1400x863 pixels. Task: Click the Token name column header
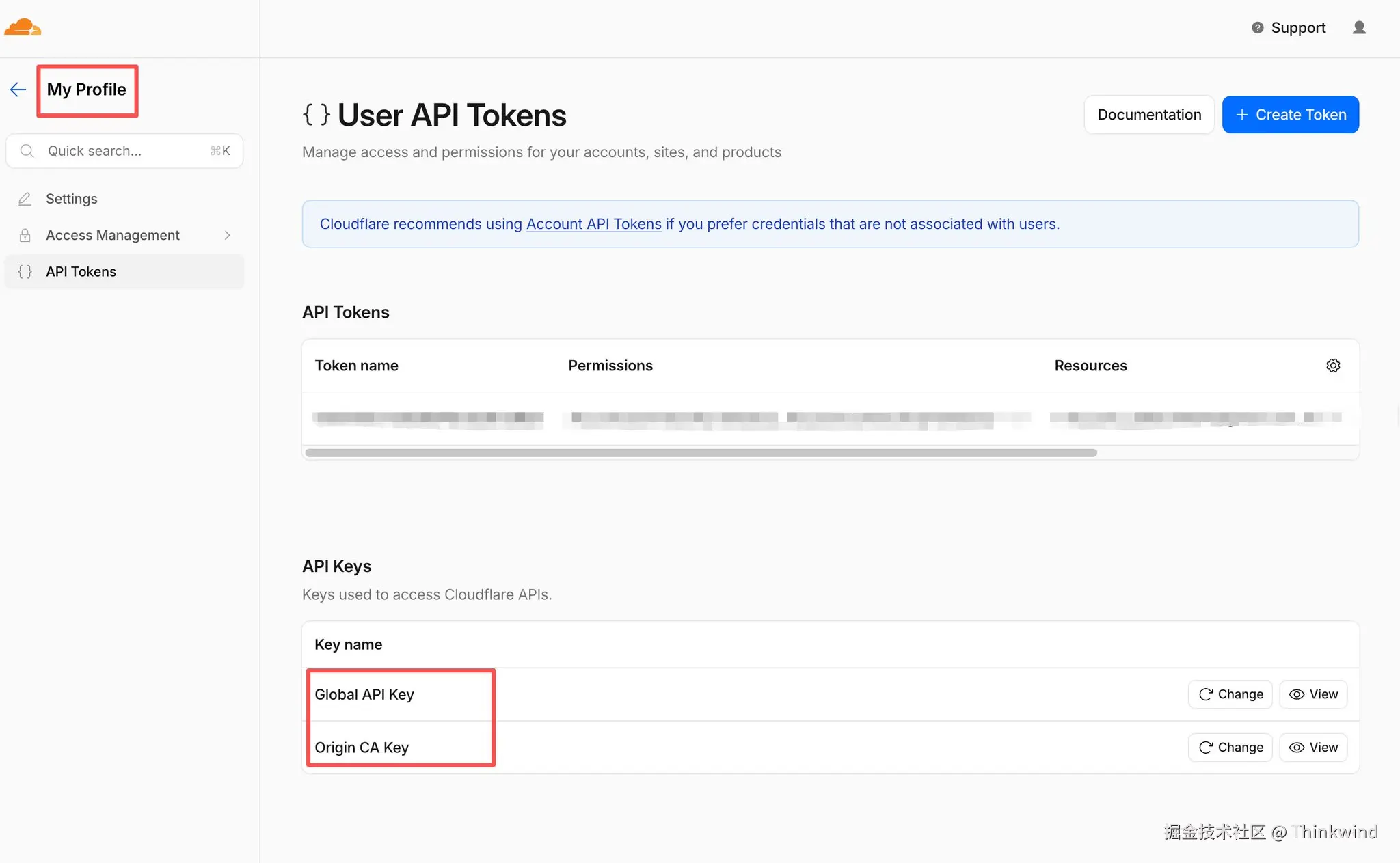(356, 366)
